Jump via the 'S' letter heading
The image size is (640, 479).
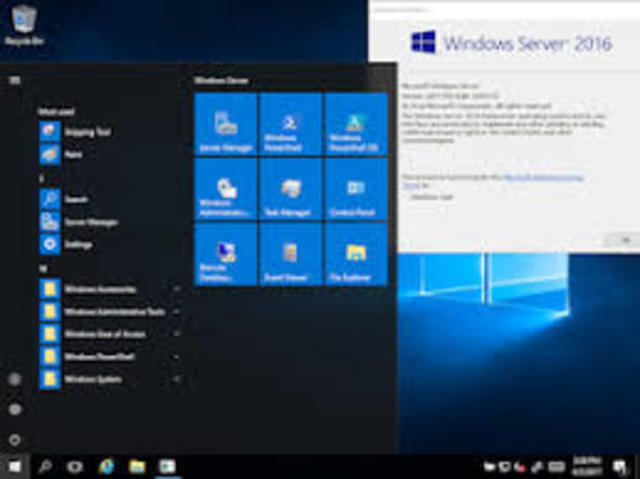[x=42, y=179]
